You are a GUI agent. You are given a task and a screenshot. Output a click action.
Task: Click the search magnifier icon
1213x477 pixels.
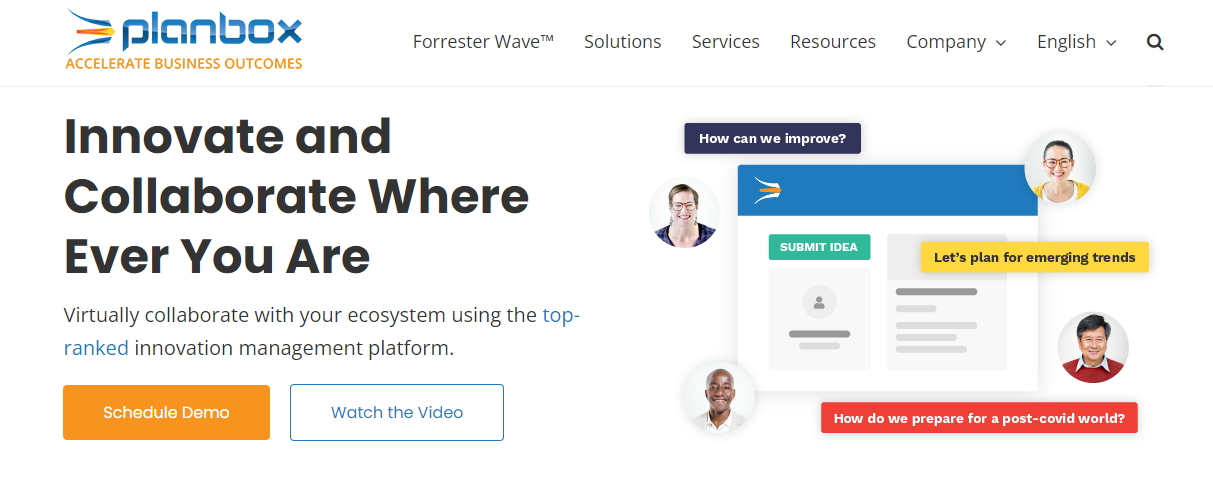coord(1155,42)
